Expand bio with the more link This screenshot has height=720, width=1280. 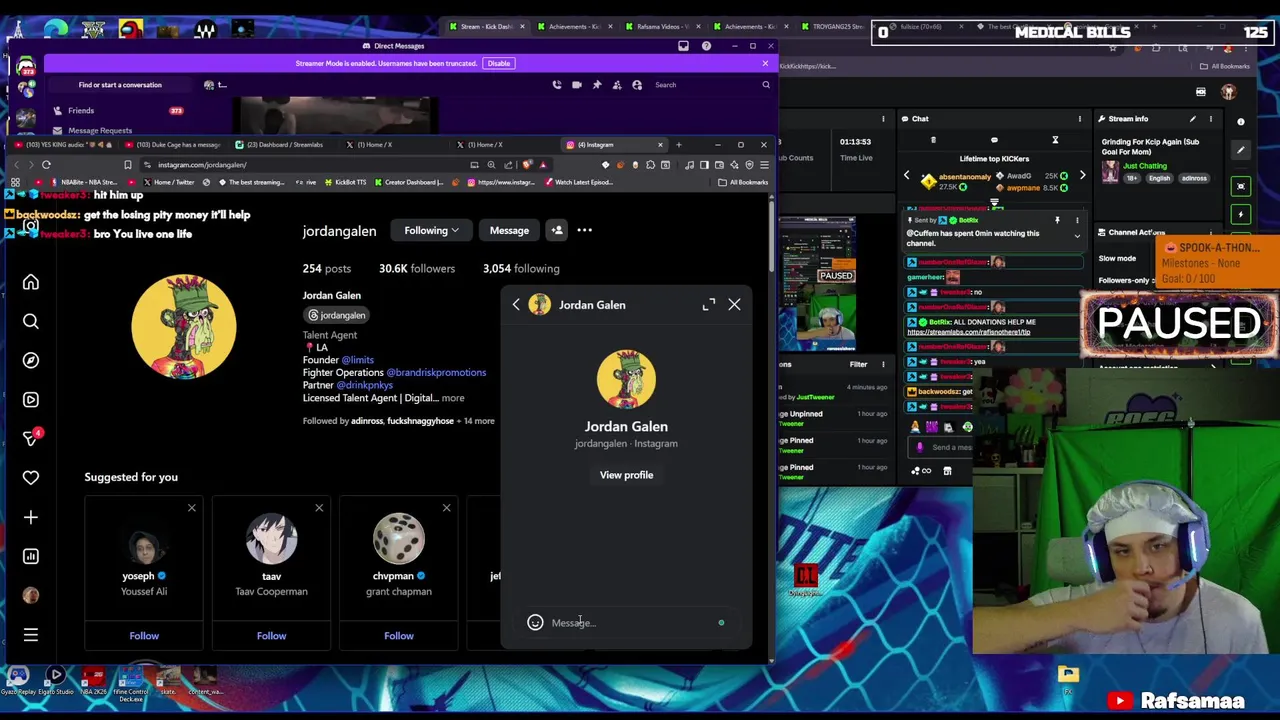[453, 398]
